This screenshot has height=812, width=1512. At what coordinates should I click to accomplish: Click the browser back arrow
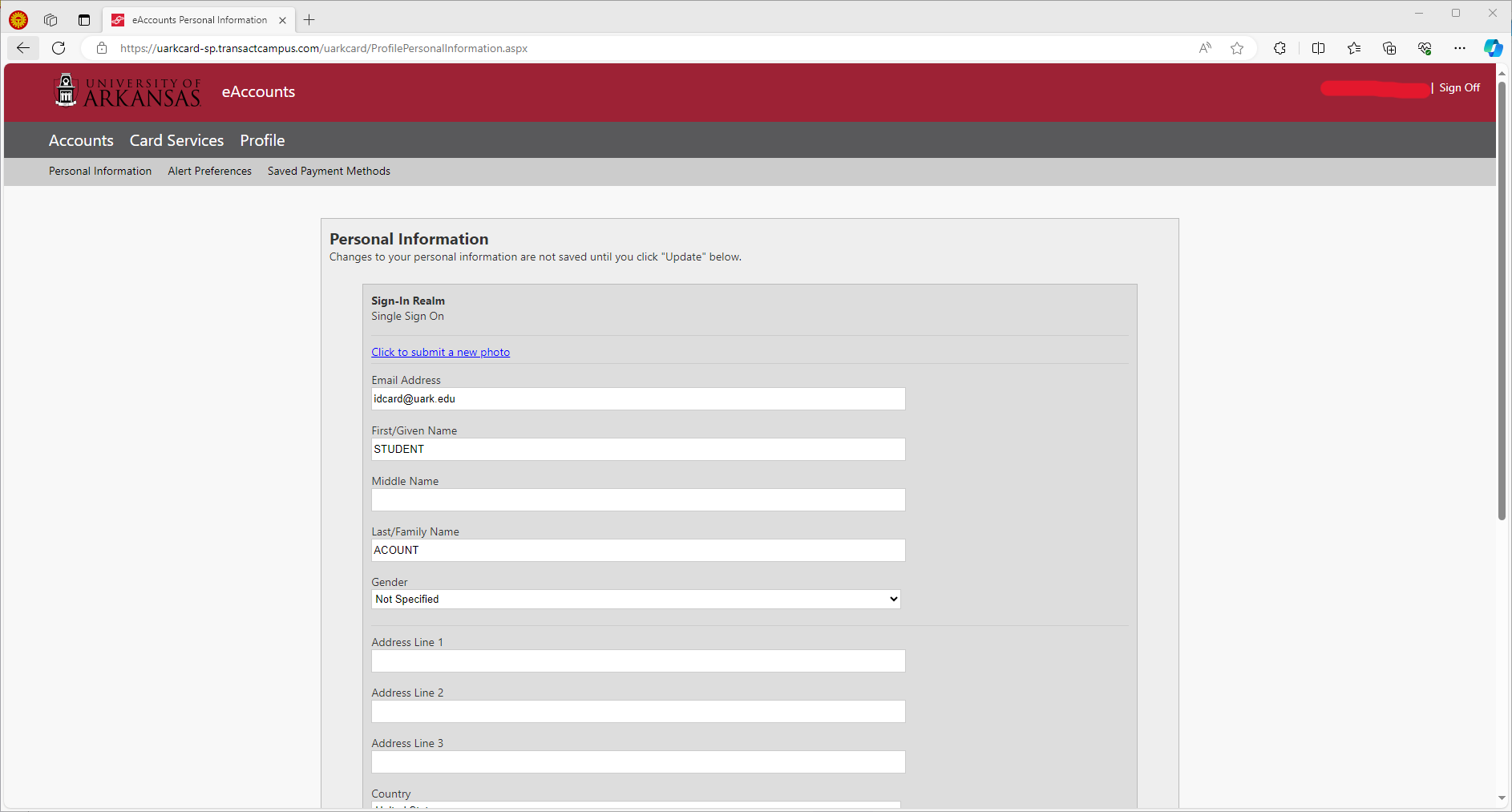tap(23, 48)
